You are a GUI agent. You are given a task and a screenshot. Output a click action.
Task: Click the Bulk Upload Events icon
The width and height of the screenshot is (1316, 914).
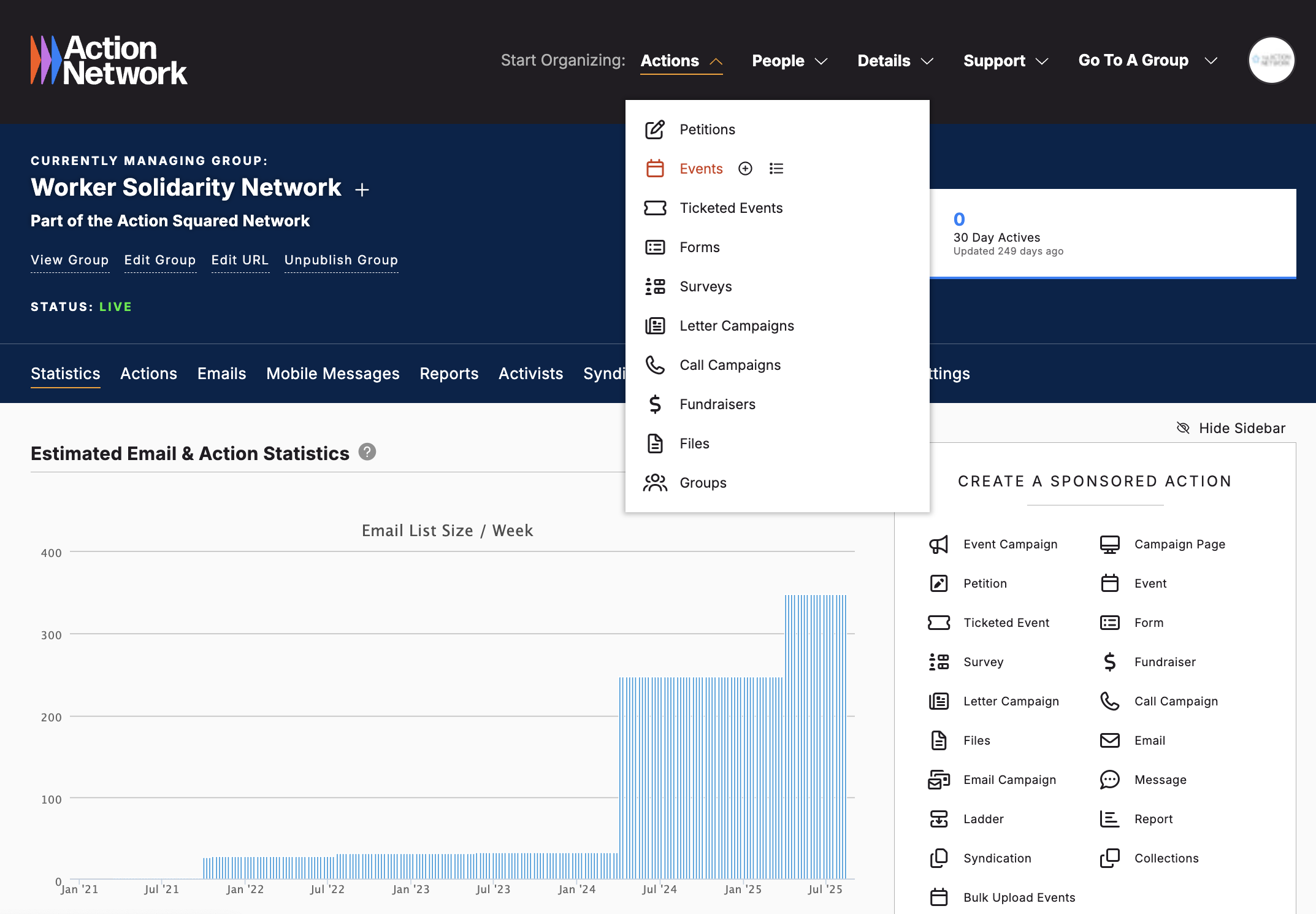pos(938,897)
